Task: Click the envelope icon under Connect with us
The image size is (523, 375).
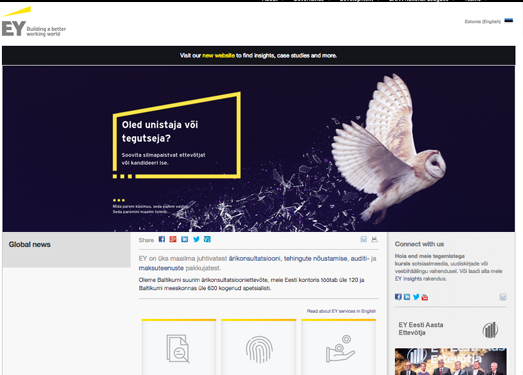Action: click(x=503, y=297)
